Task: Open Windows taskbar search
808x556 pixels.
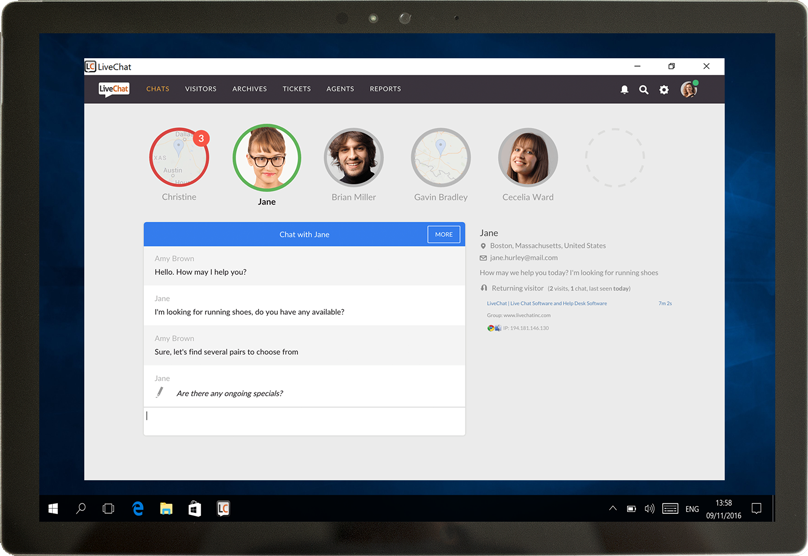Action: tap(81, 509)
